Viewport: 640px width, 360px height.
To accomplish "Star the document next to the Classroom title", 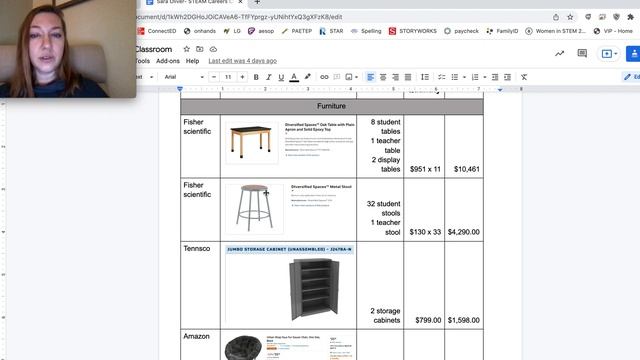I will pyautogui.click(x=187, y=49).
